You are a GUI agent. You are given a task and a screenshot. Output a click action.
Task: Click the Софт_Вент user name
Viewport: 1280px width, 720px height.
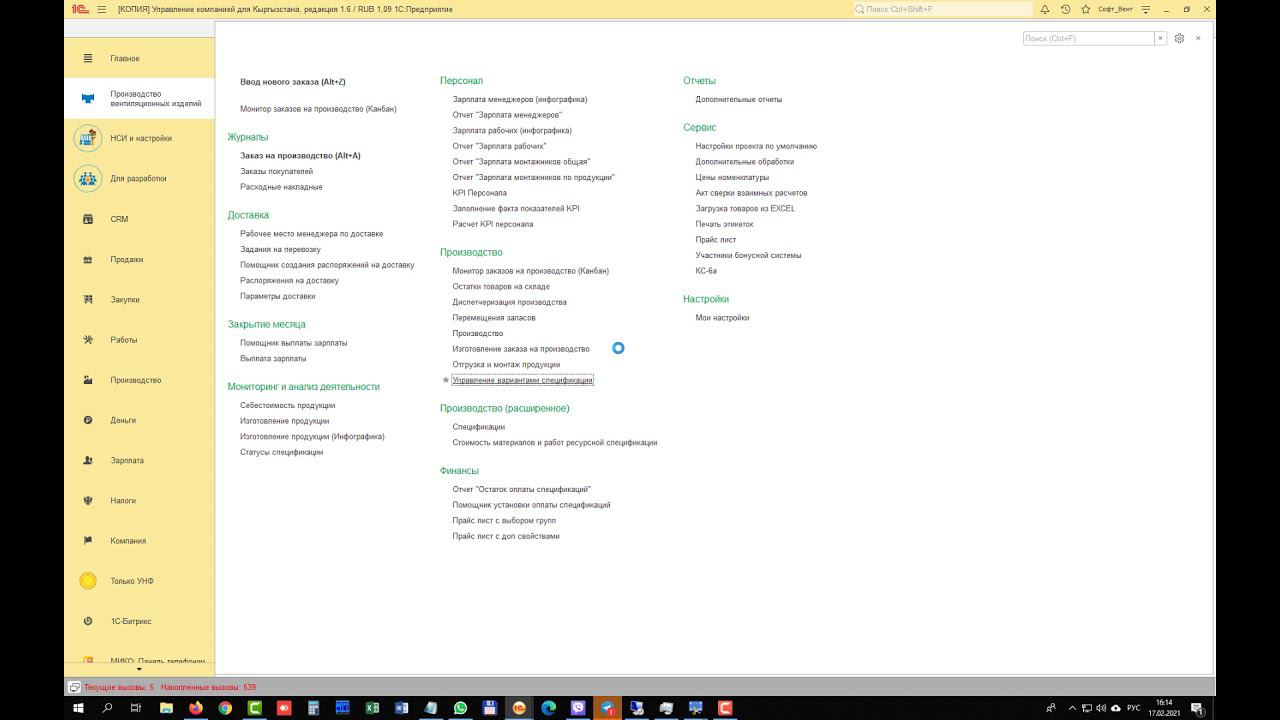tap(1115, 9)
